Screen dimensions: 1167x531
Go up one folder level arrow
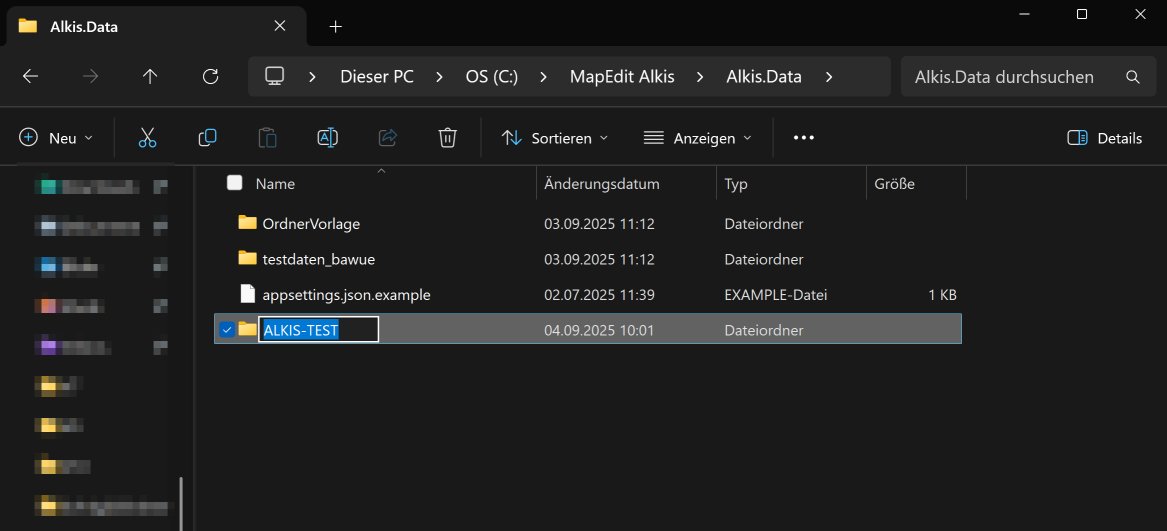(150, 77)
